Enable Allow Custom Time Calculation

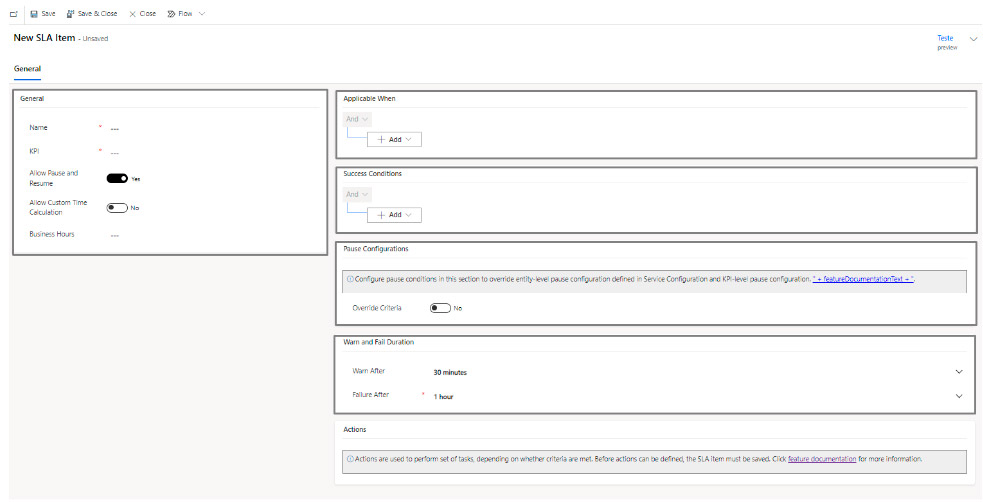117,208
